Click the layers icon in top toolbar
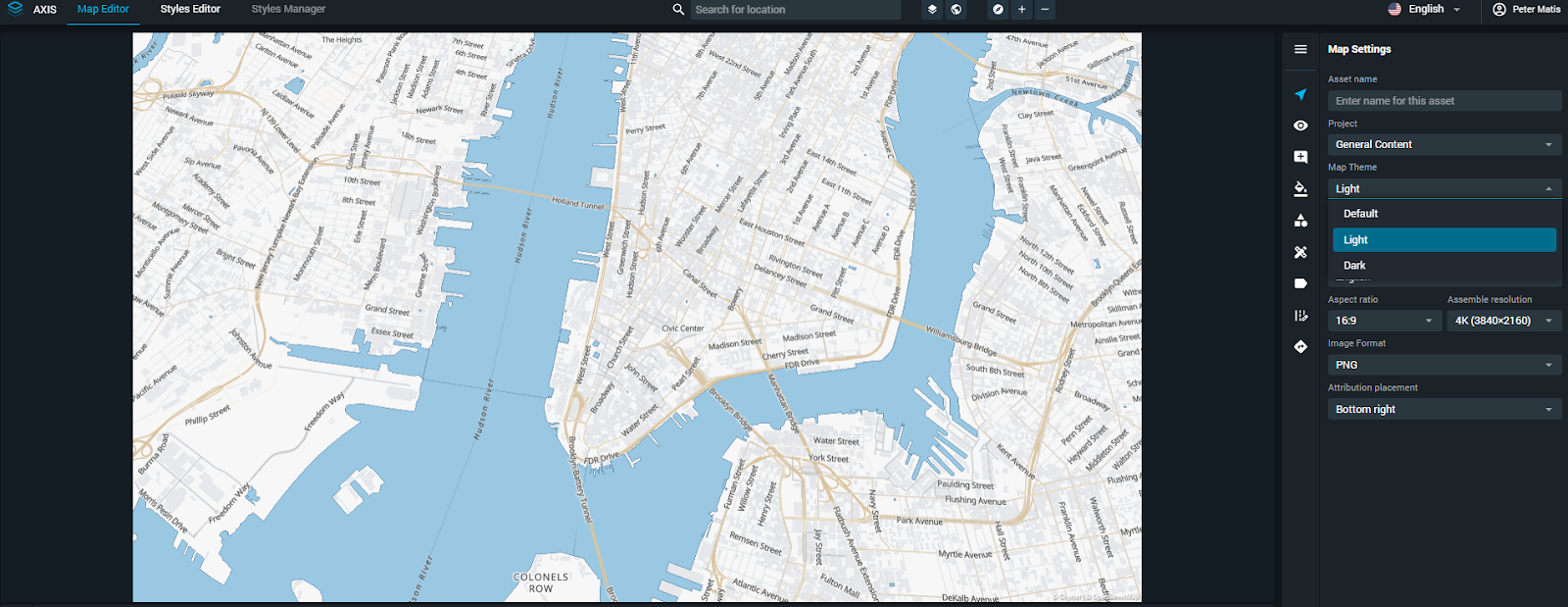The width and height of the screenshot is (1568, 607). pos(932,10)
